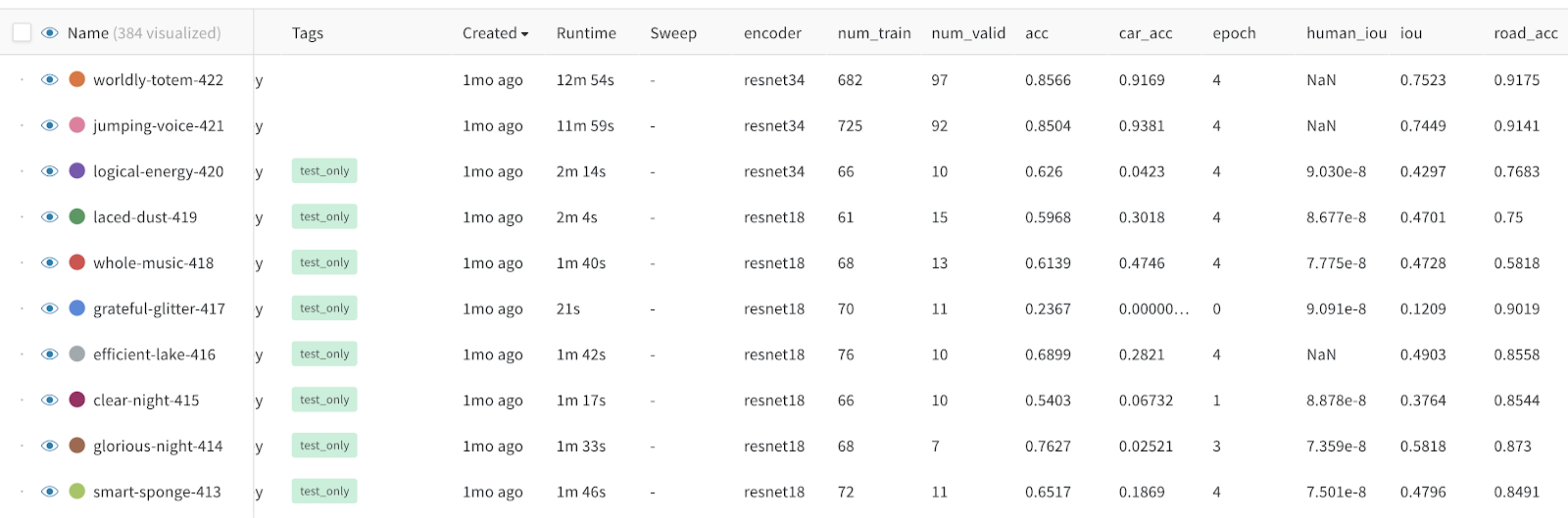Hide the worldly-totem-422 run

tap(50, 80)
